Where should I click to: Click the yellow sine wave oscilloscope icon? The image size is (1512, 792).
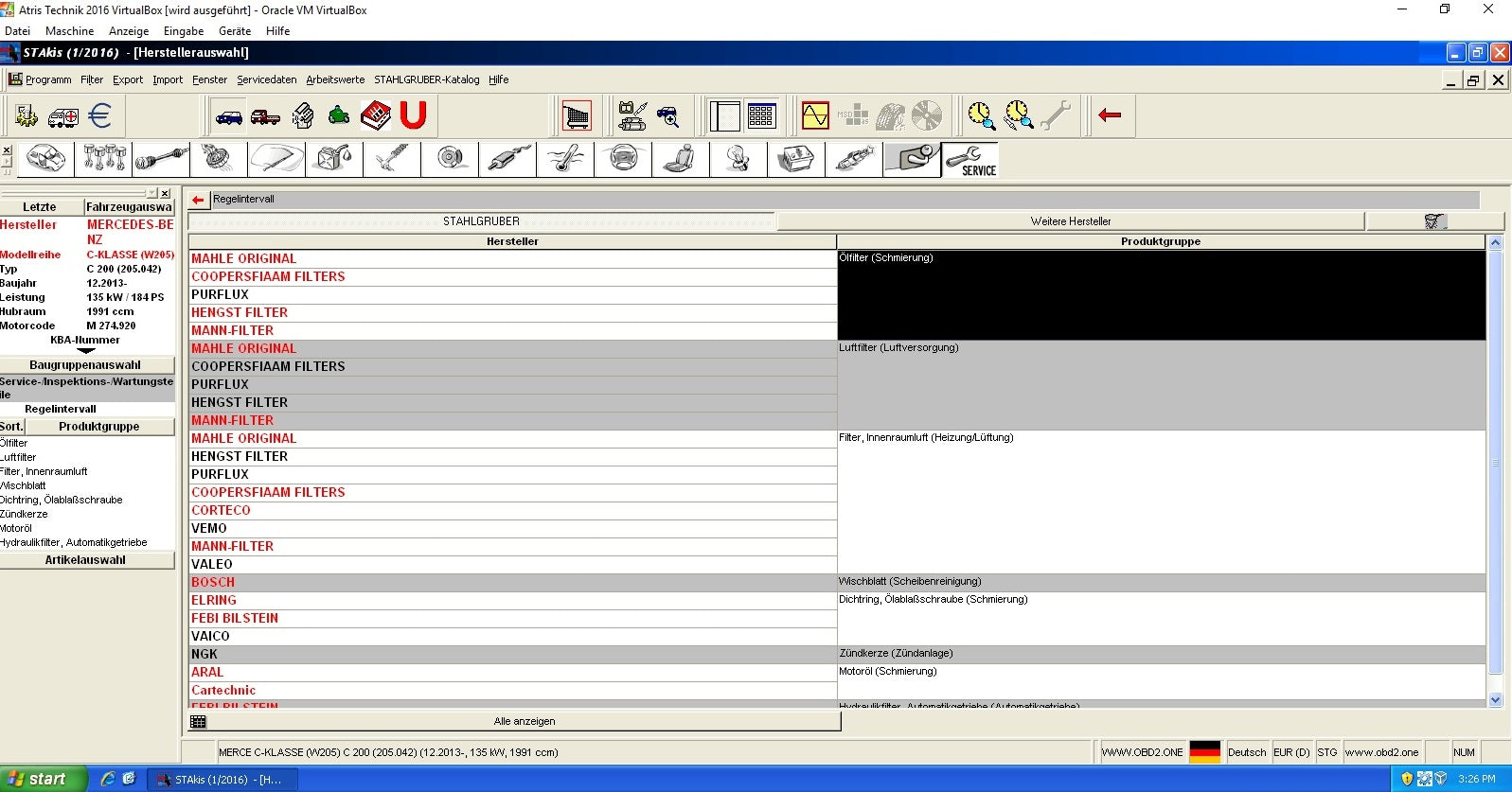814,116
